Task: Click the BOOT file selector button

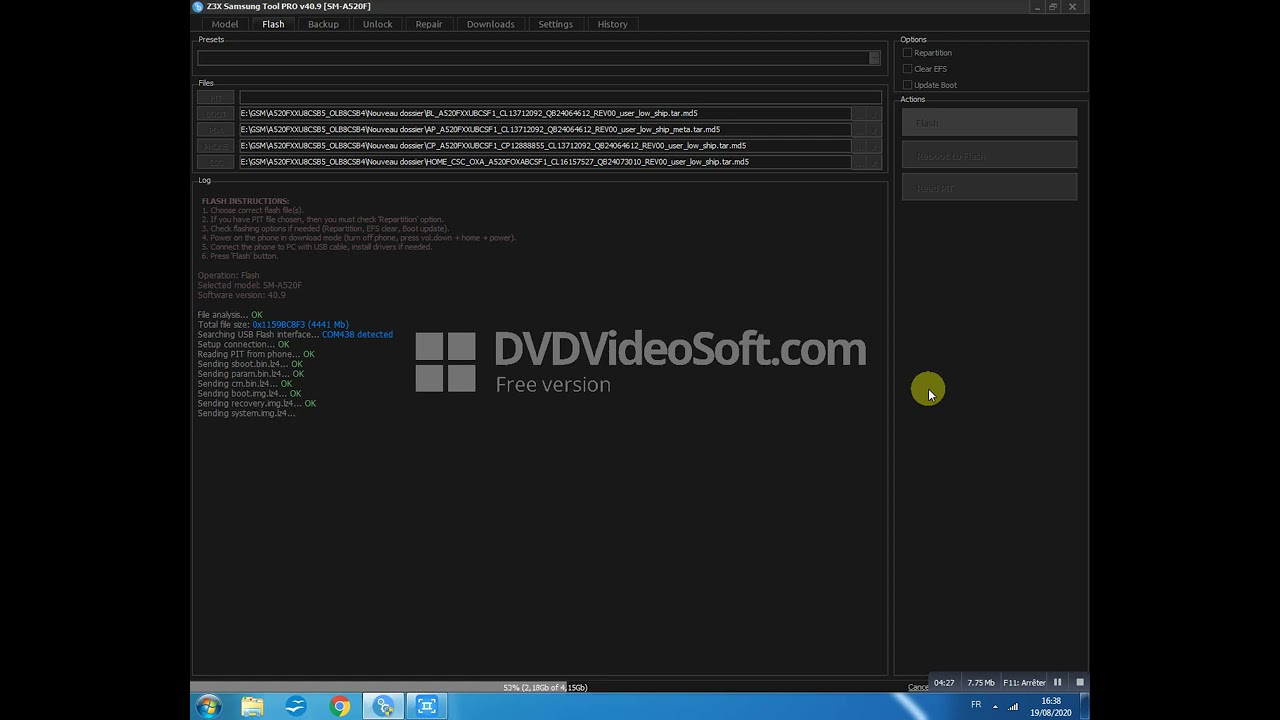Action: (x=216, y=114)
